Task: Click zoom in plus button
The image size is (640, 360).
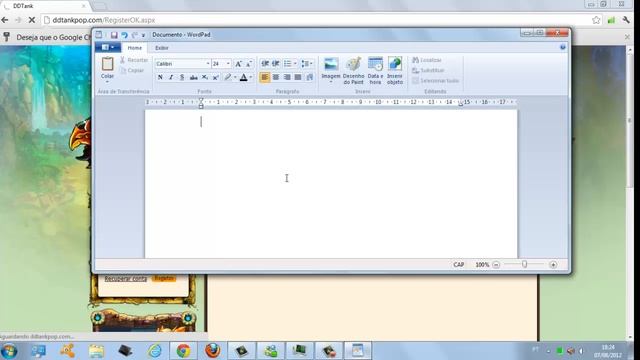Action: click(553, 265)
